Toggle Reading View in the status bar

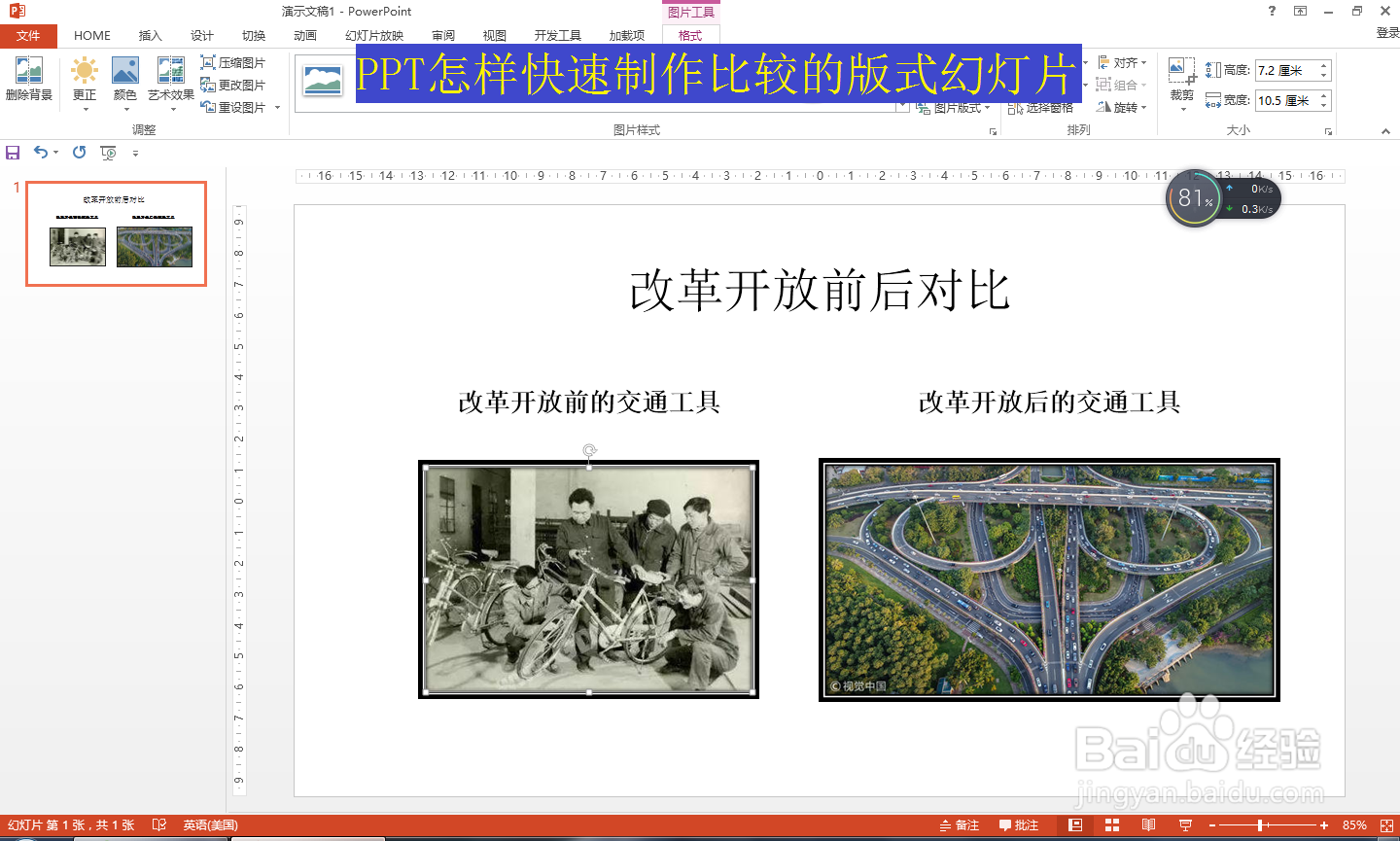(1148, 824)
